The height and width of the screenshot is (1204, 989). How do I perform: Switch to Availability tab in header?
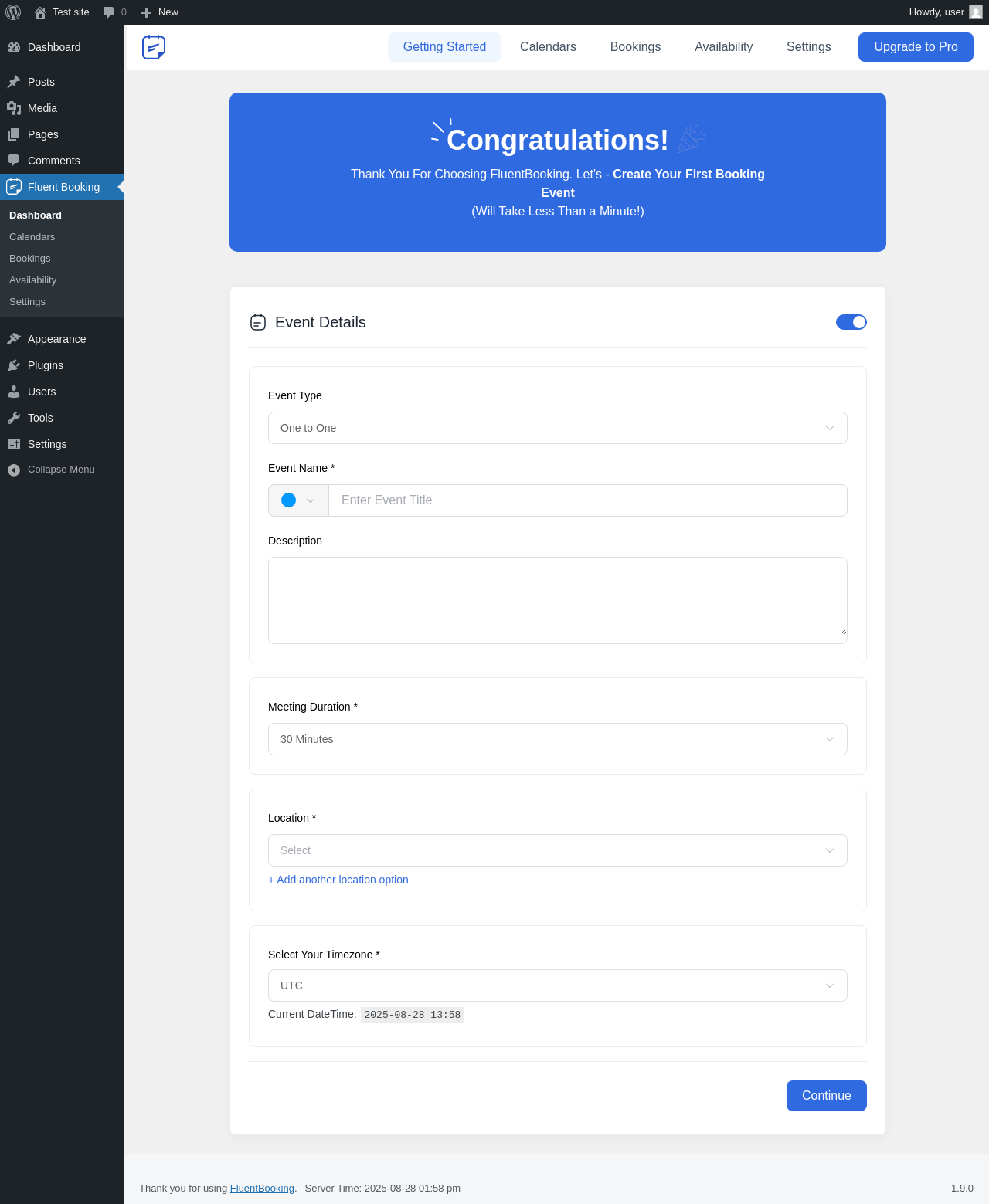[723, 47]
